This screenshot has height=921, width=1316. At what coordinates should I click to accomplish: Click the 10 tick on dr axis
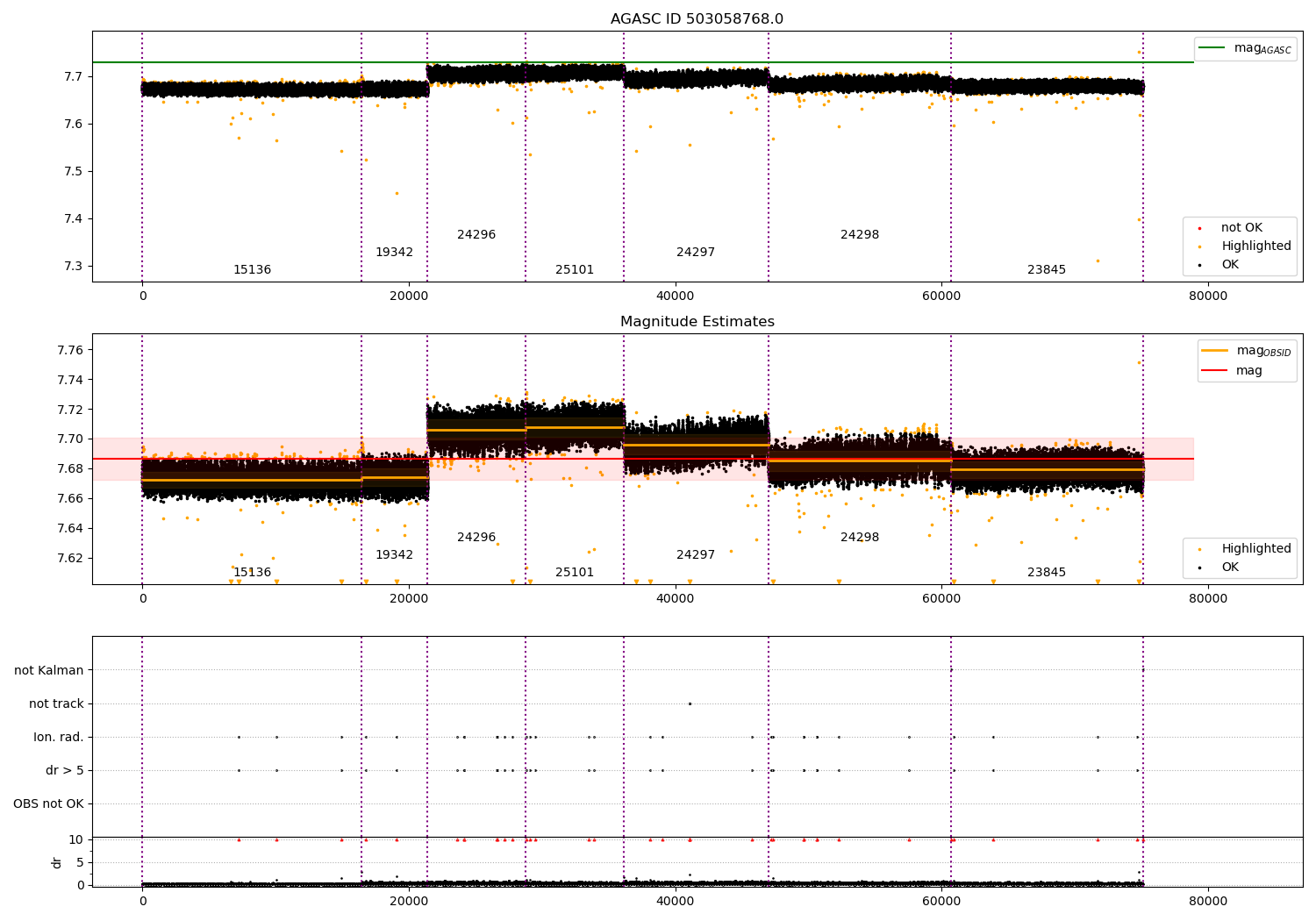(x=76, y=840)
